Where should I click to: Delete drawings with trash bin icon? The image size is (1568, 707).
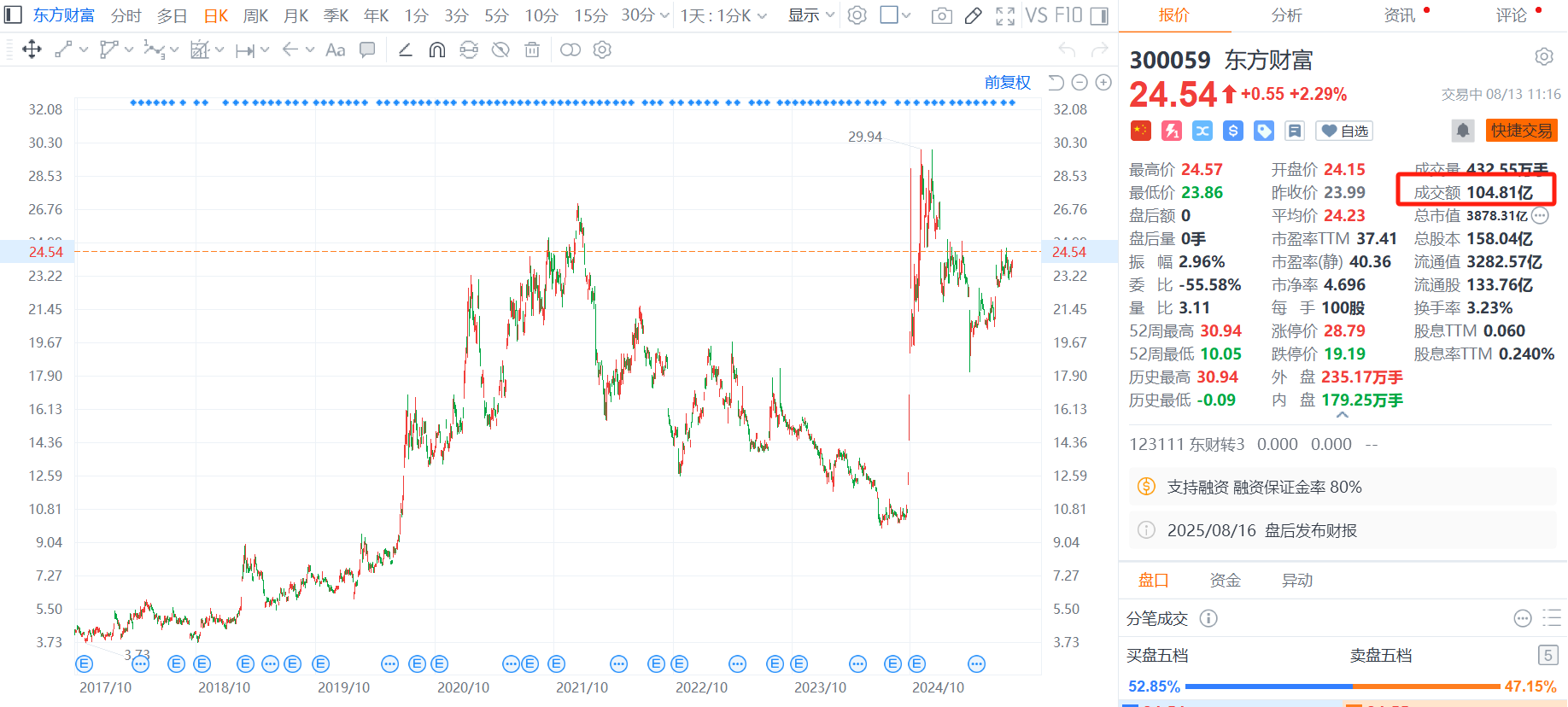(x=532, y=50)
